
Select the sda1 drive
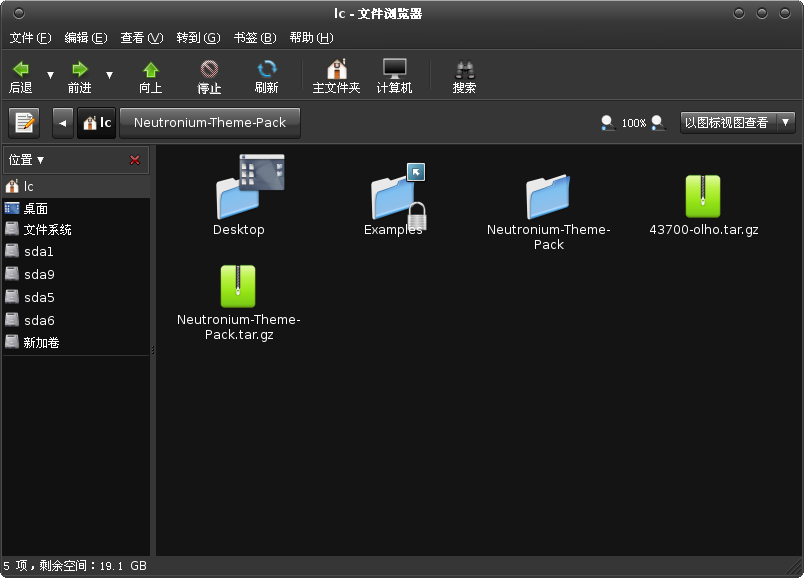76,251
